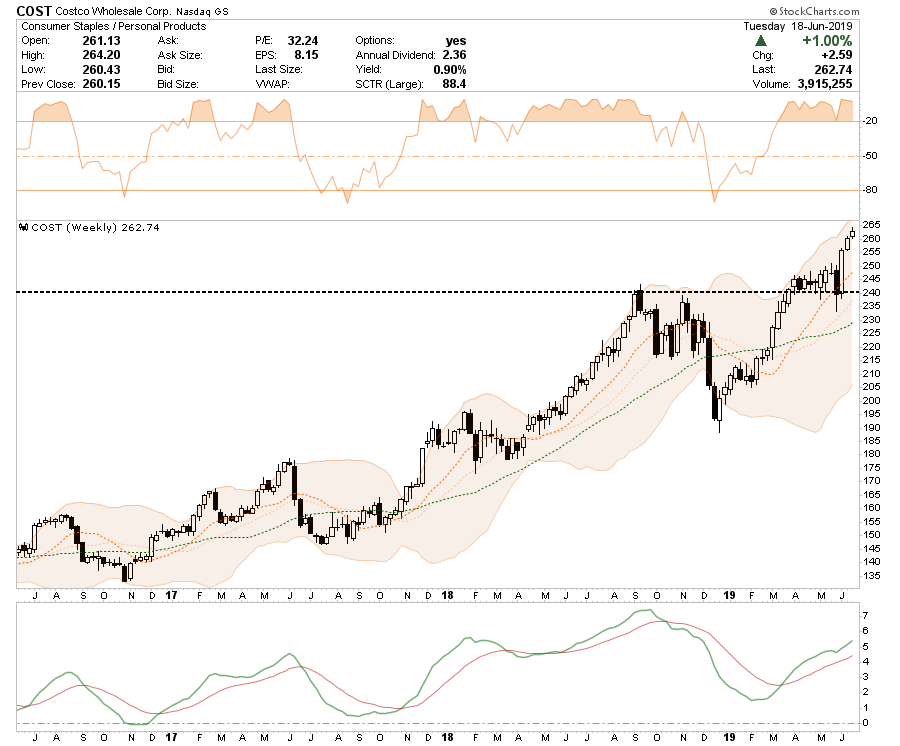The image size is (900, 746).
Task: Click the 17 year marker on price axis
Action: tap(171, 595)
